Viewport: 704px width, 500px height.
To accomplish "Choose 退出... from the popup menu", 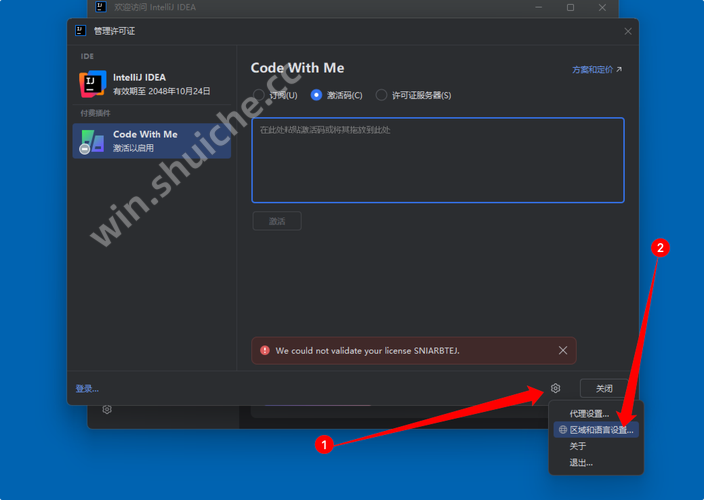I will [x=596, y=462].
